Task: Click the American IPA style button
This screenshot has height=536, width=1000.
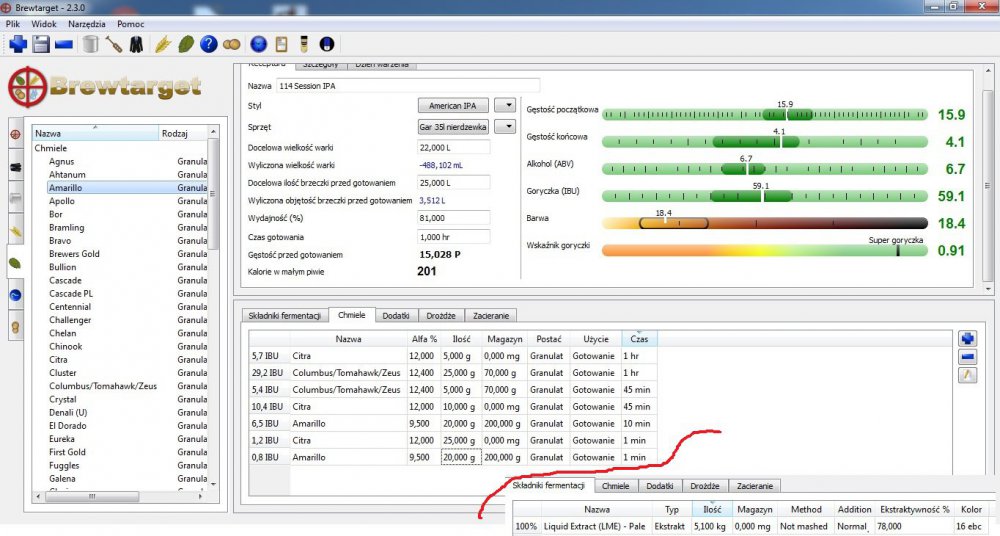Action: point(453,105)
